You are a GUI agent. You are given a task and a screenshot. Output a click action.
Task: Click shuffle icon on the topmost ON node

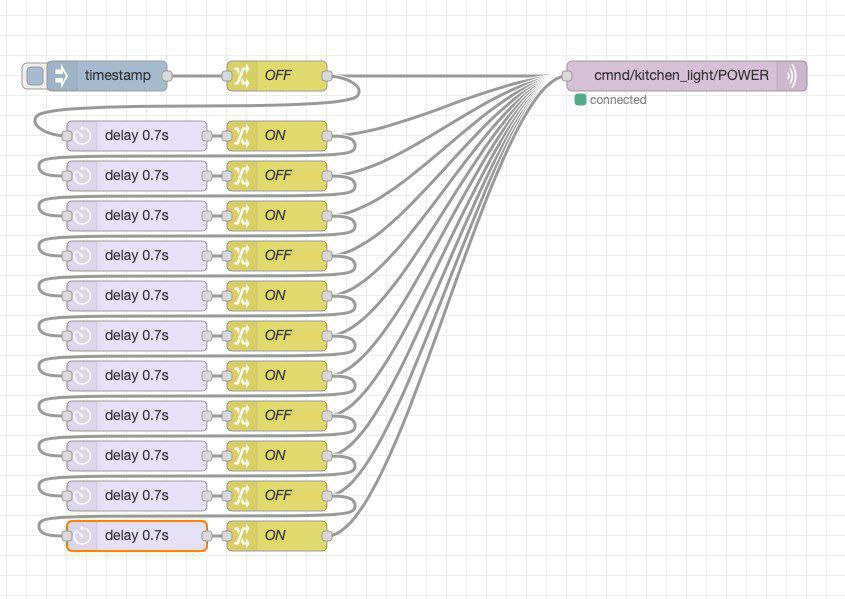[241, 136]
